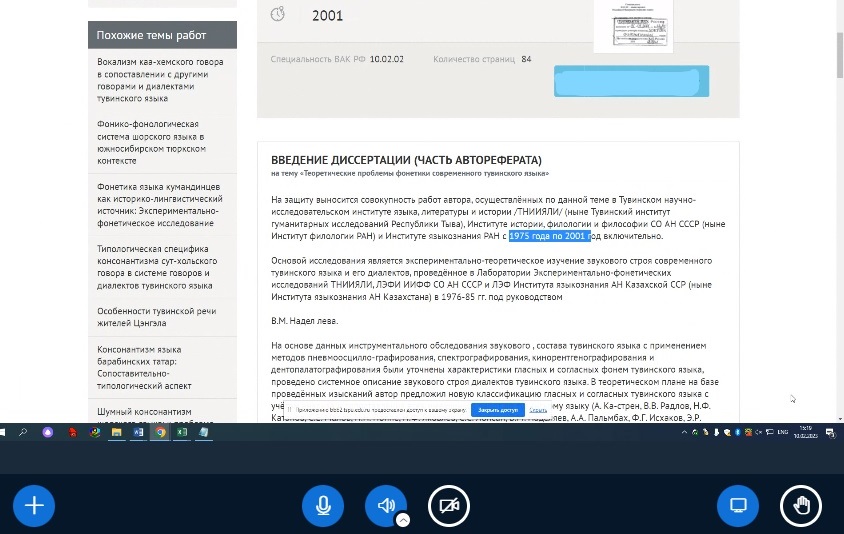The image size is (844, 534).
Task: Open 'Консонантизм языка барабинских татар' link
Action: point(144,368)
